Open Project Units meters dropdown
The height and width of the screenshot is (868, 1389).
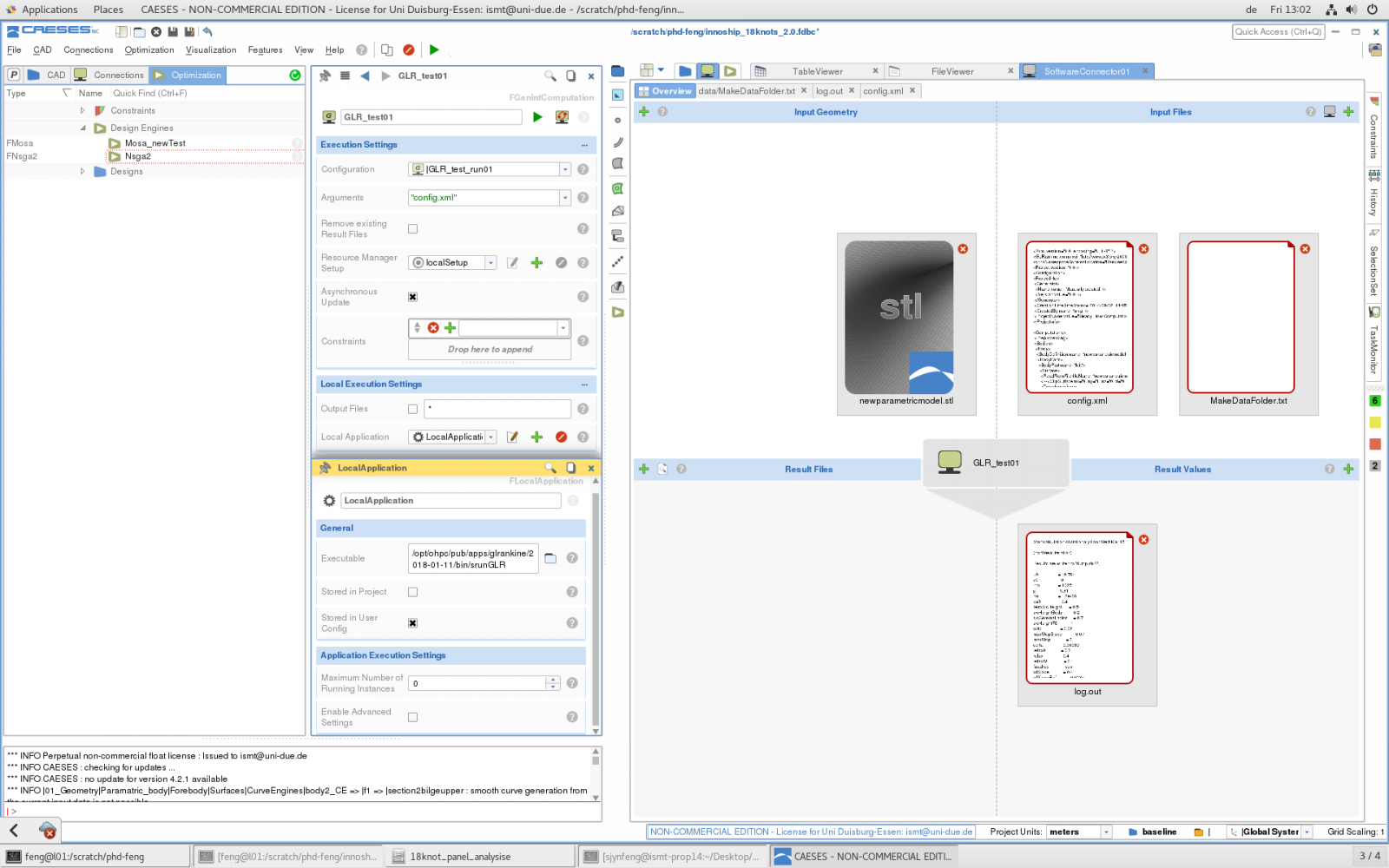(1106, 832)
